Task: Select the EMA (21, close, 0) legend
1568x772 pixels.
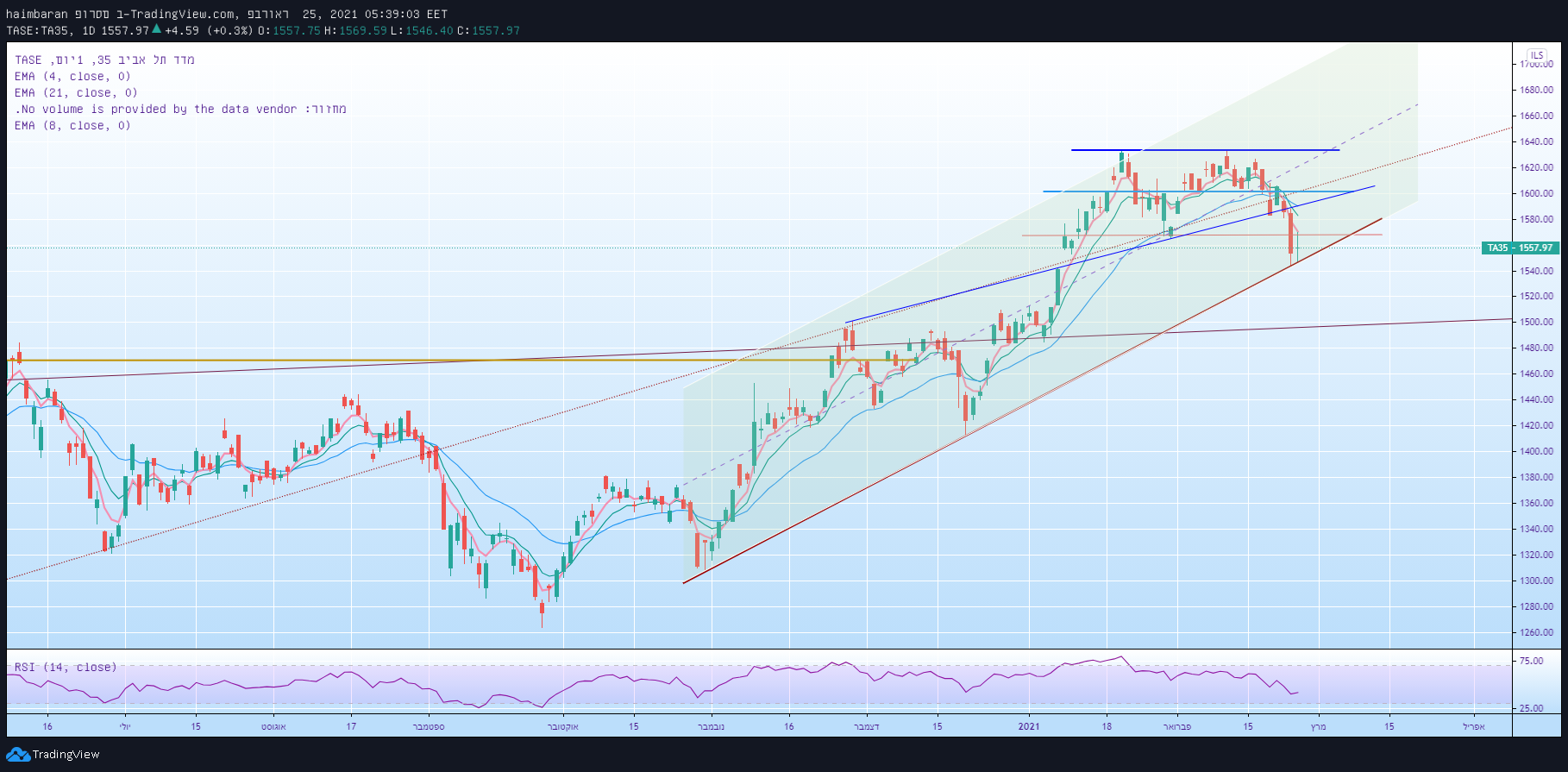Action: click(76, 92)
